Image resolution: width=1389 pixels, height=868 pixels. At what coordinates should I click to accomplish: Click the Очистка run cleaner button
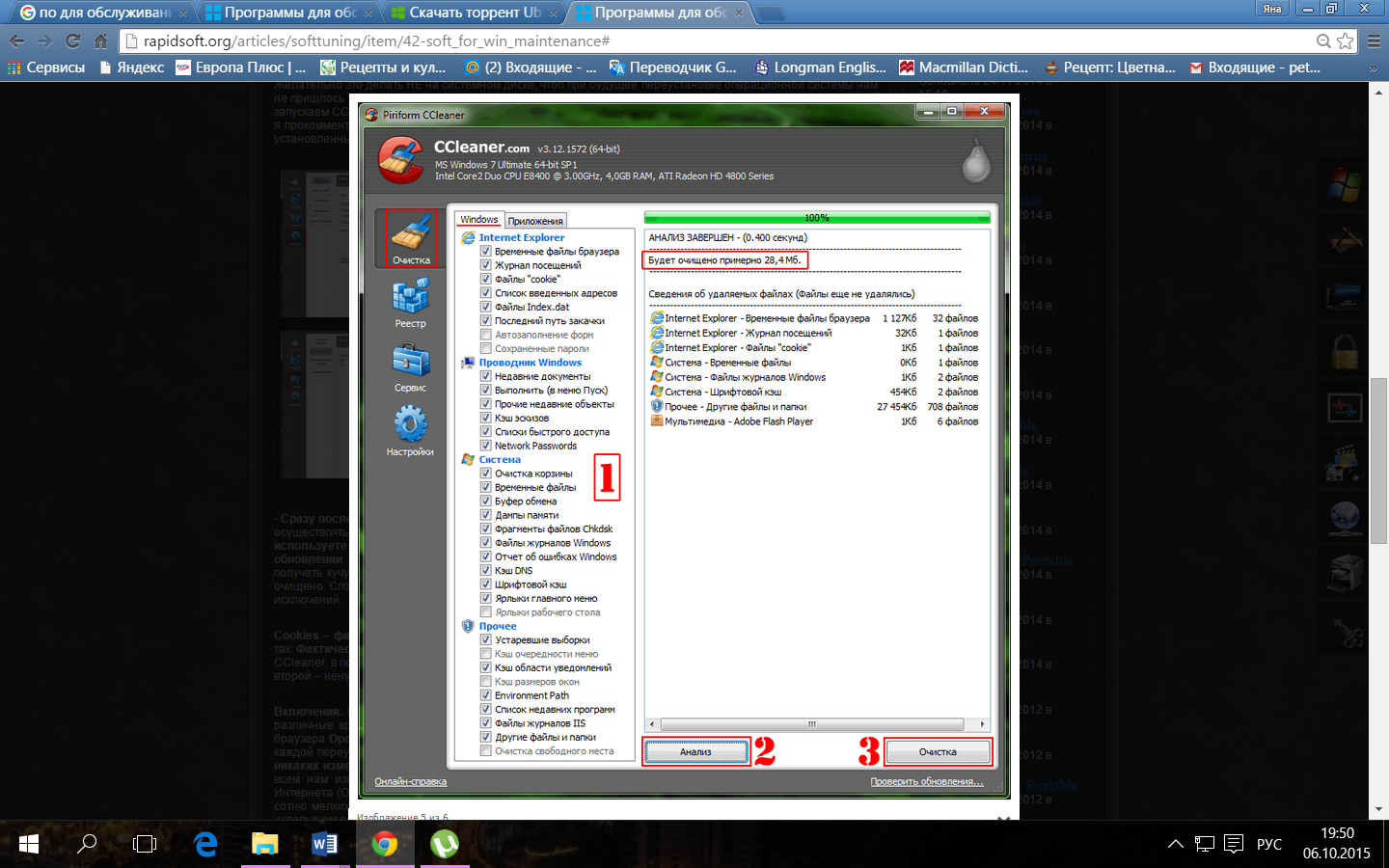pos(938,752)
